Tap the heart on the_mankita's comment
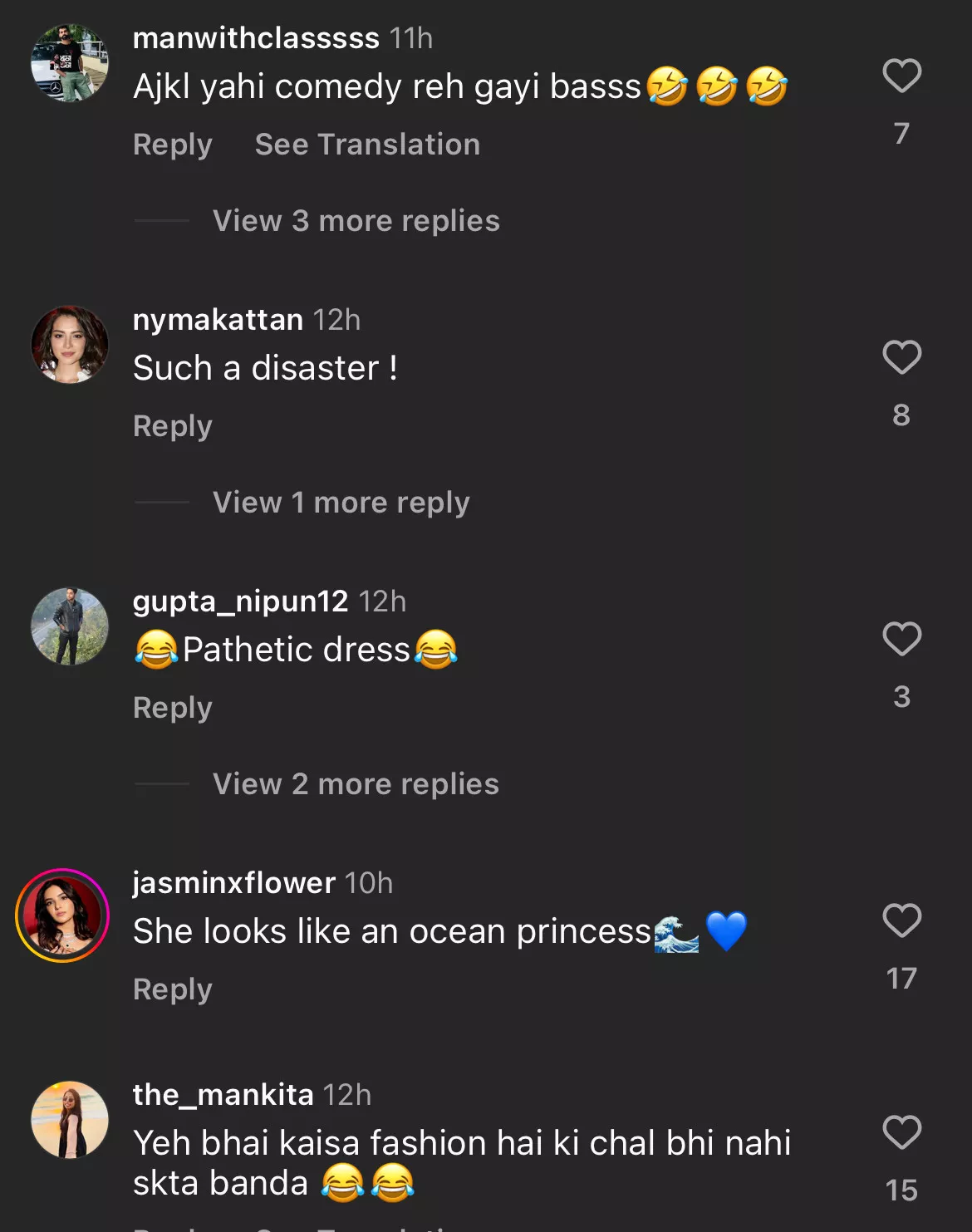 [901, 1133]
